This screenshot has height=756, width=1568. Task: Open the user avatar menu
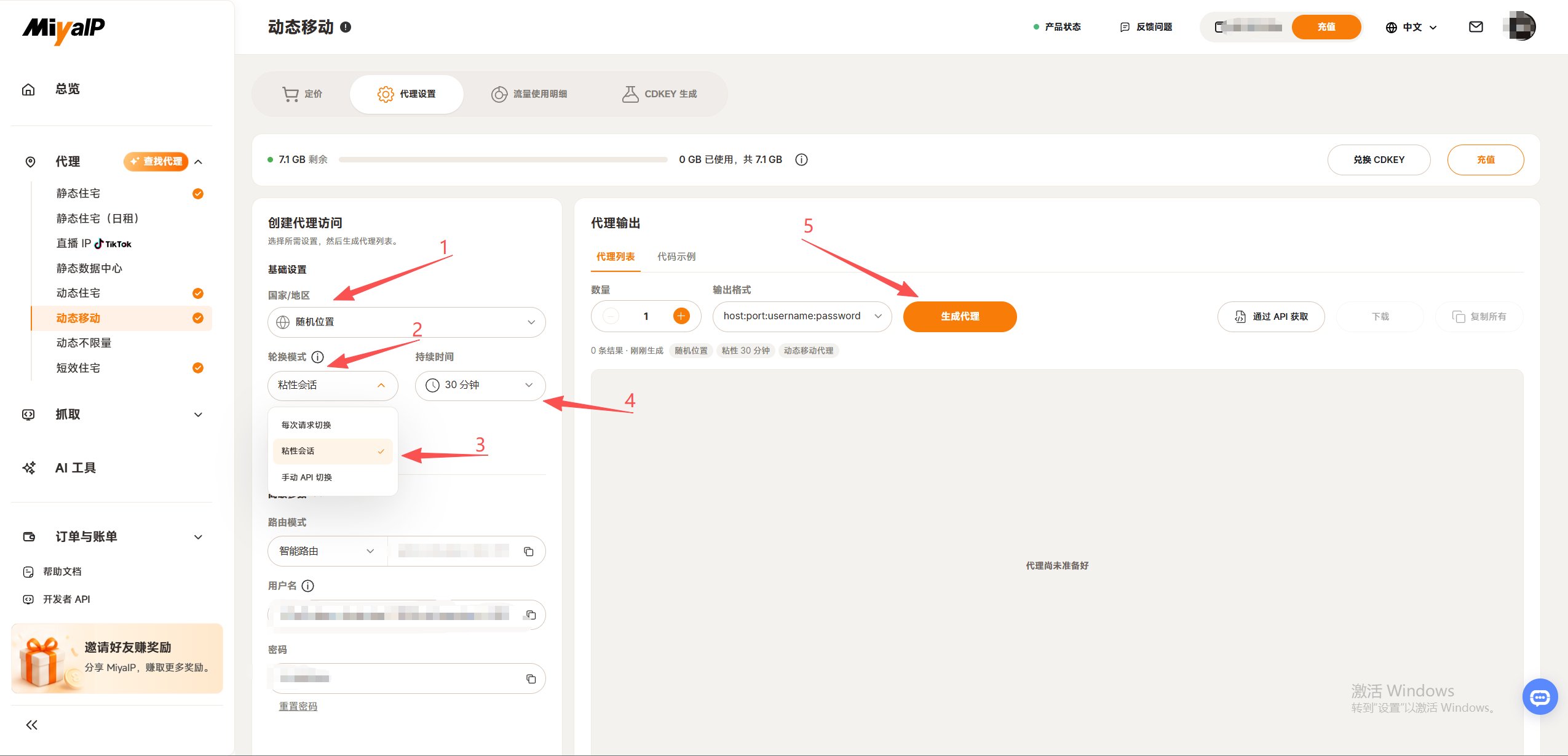click(x=1521, y=27)
